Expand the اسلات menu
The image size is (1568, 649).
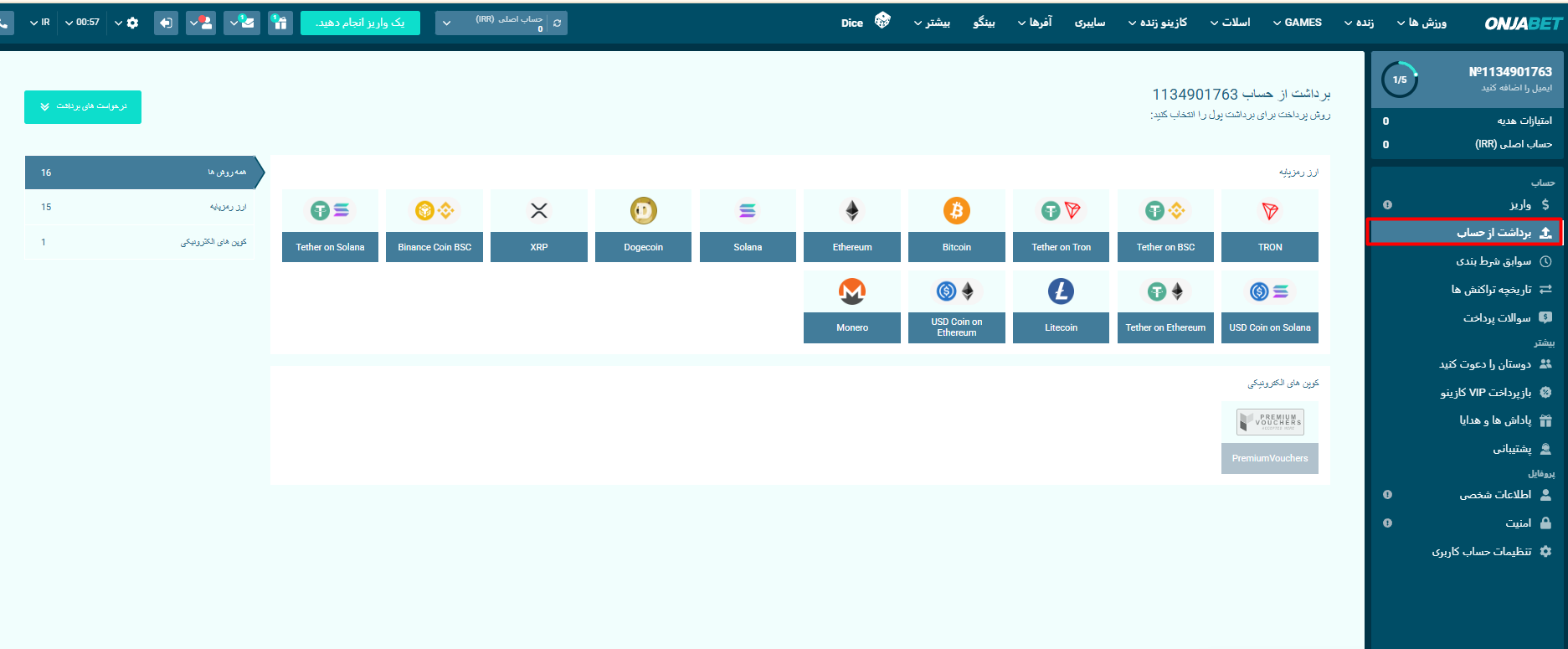click(x=1230, y=23)
